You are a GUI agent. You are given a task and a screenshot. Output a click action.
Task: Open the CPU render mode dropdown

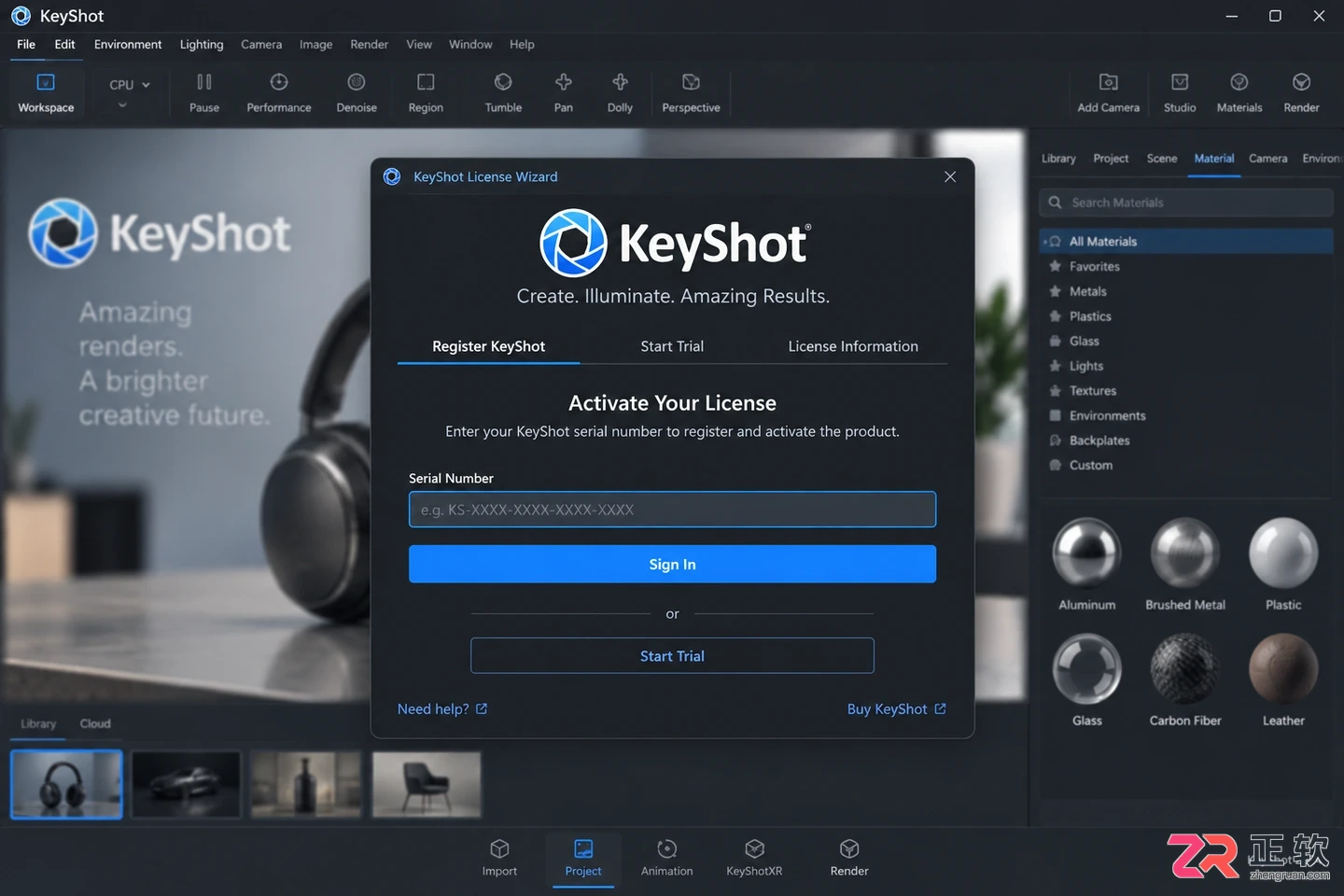click(x=130, y=85)
